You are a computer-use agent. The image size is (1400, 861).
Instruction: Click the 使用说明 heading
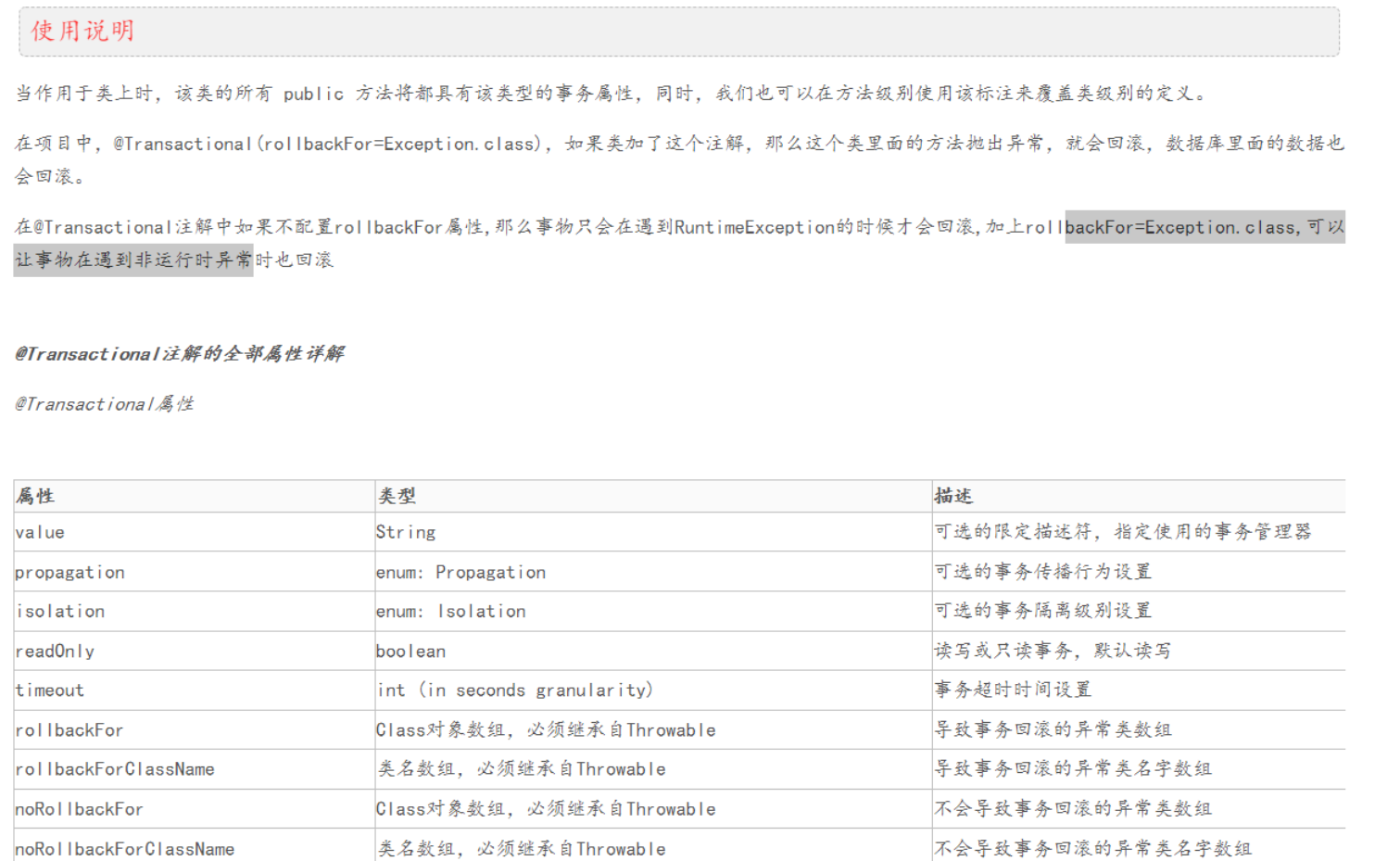(x=82, y=32)
